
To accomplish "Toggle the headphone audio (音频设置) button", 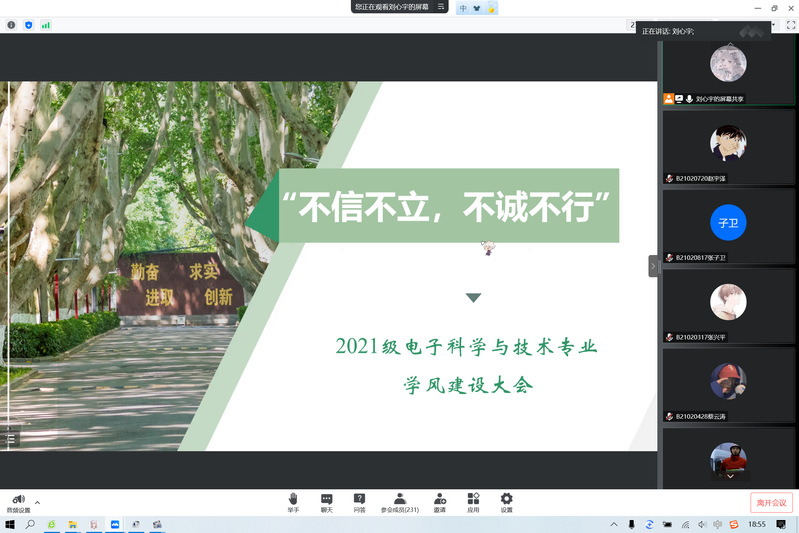I will [x=18, y=501].
